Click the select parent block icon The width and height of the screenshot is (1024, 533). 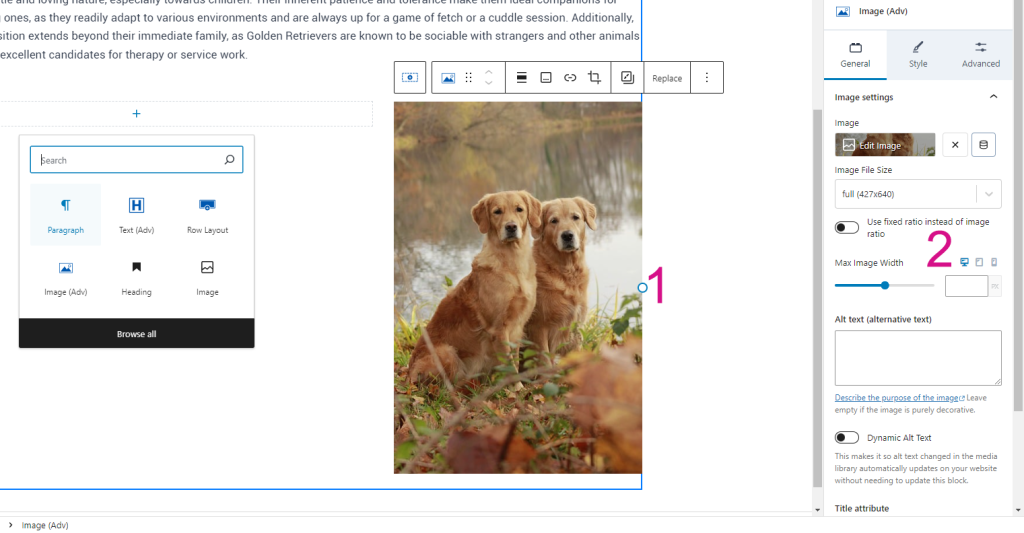tap(410, 78)
